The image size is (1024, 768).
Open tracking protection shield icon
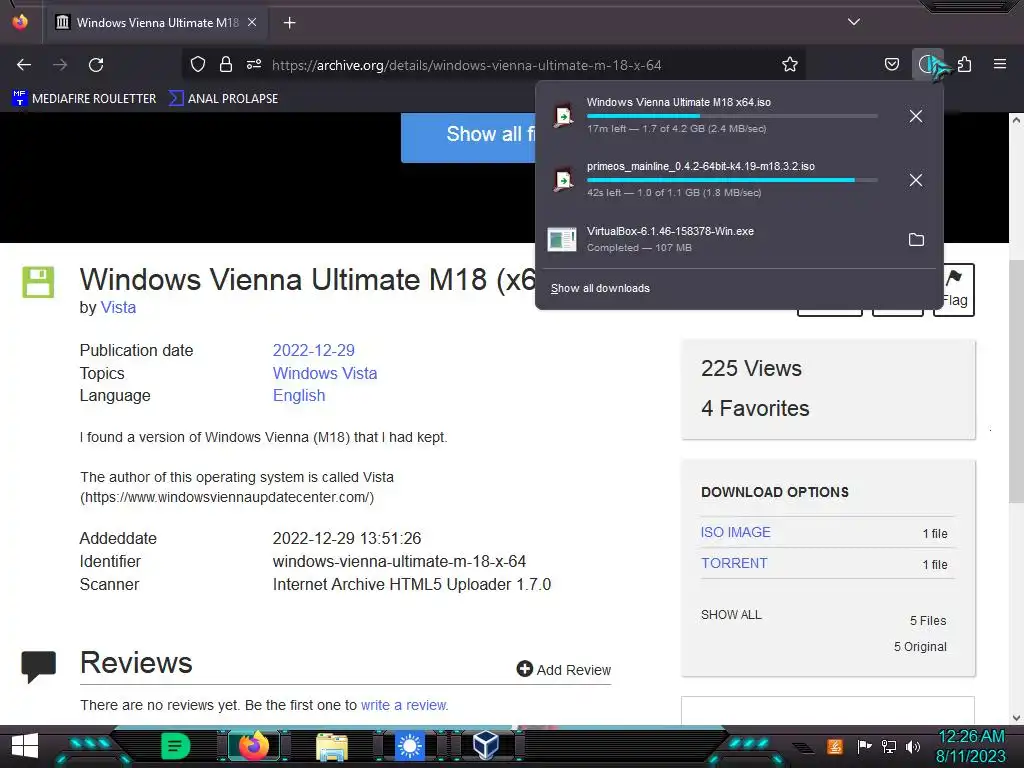(198, 64)
